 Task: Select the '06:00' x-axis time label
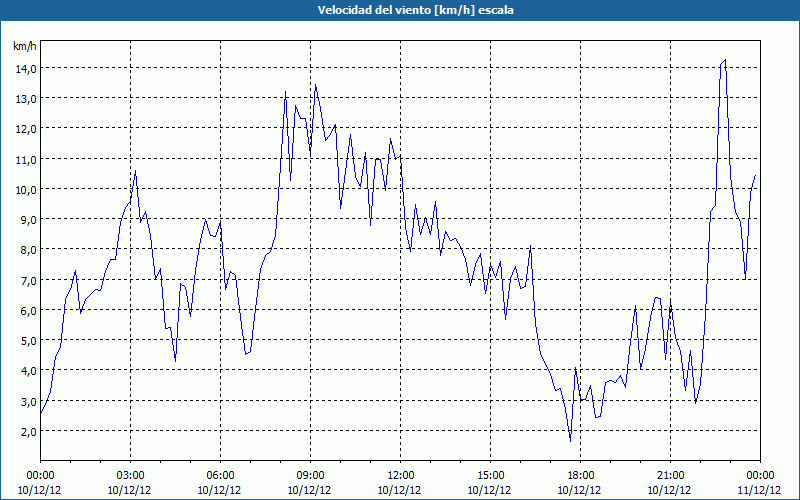tap(220, 476)
